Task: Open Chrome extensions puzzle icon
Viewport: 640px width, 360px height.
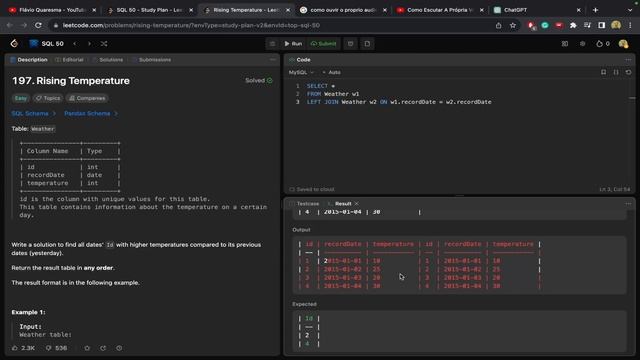Action: (x=573, y=25)
